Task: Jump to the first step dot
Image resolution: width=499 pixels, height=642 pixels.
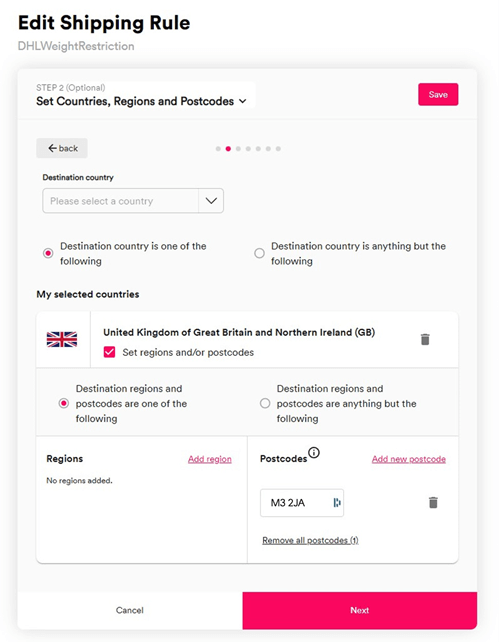Action: tap(218, 149)
